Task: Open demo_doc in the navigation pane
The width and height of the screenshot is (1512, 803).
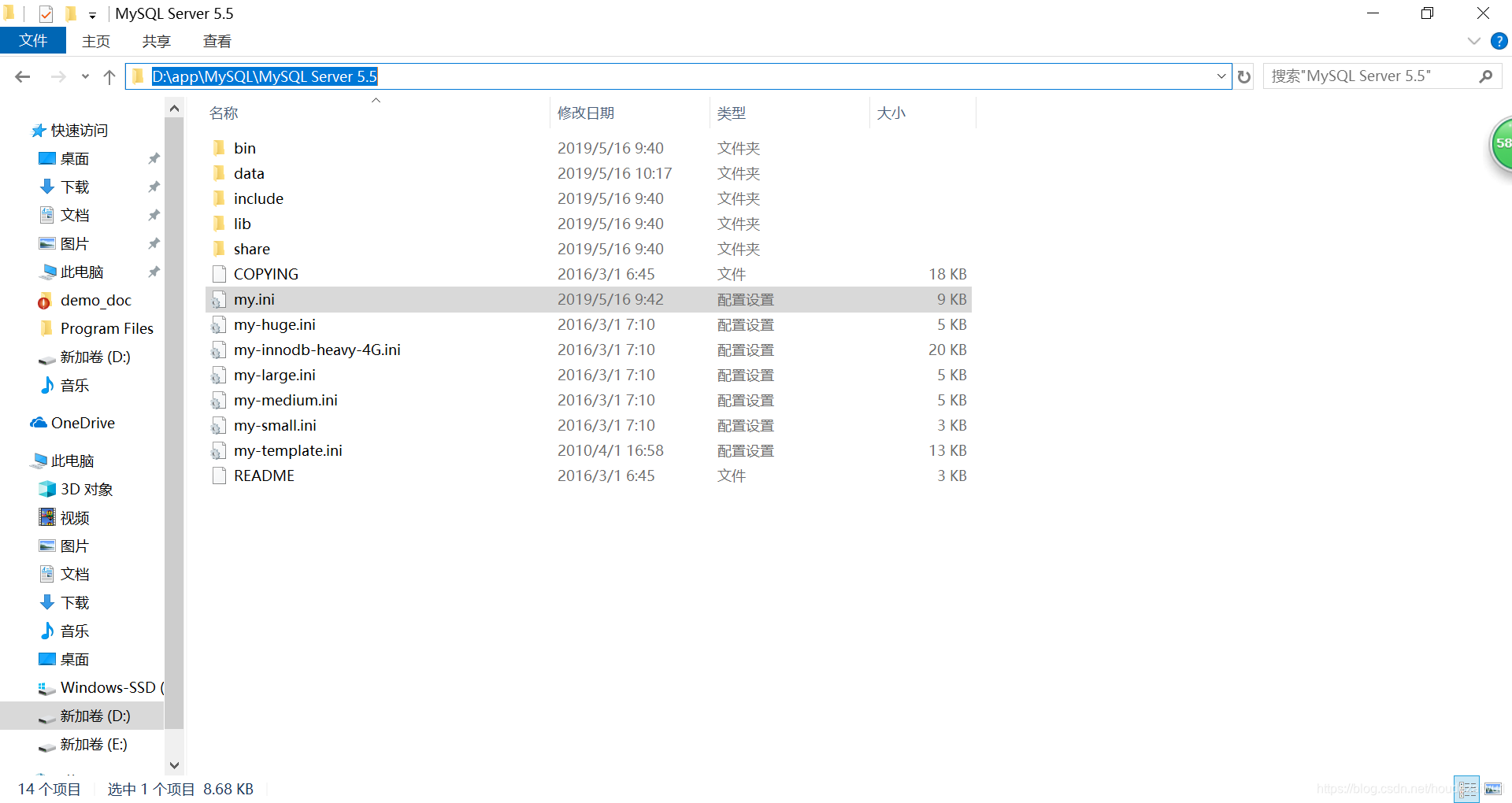Action: [95, 301]
